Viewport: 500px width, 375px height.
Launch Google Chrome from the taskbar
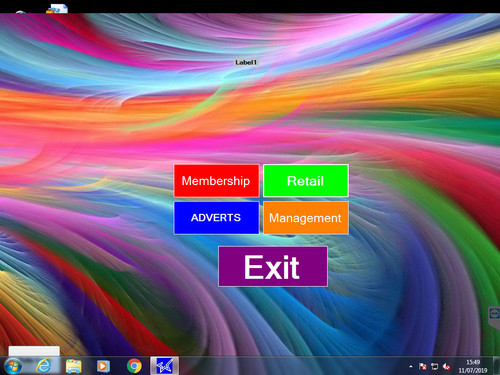(x=134, y=366)
